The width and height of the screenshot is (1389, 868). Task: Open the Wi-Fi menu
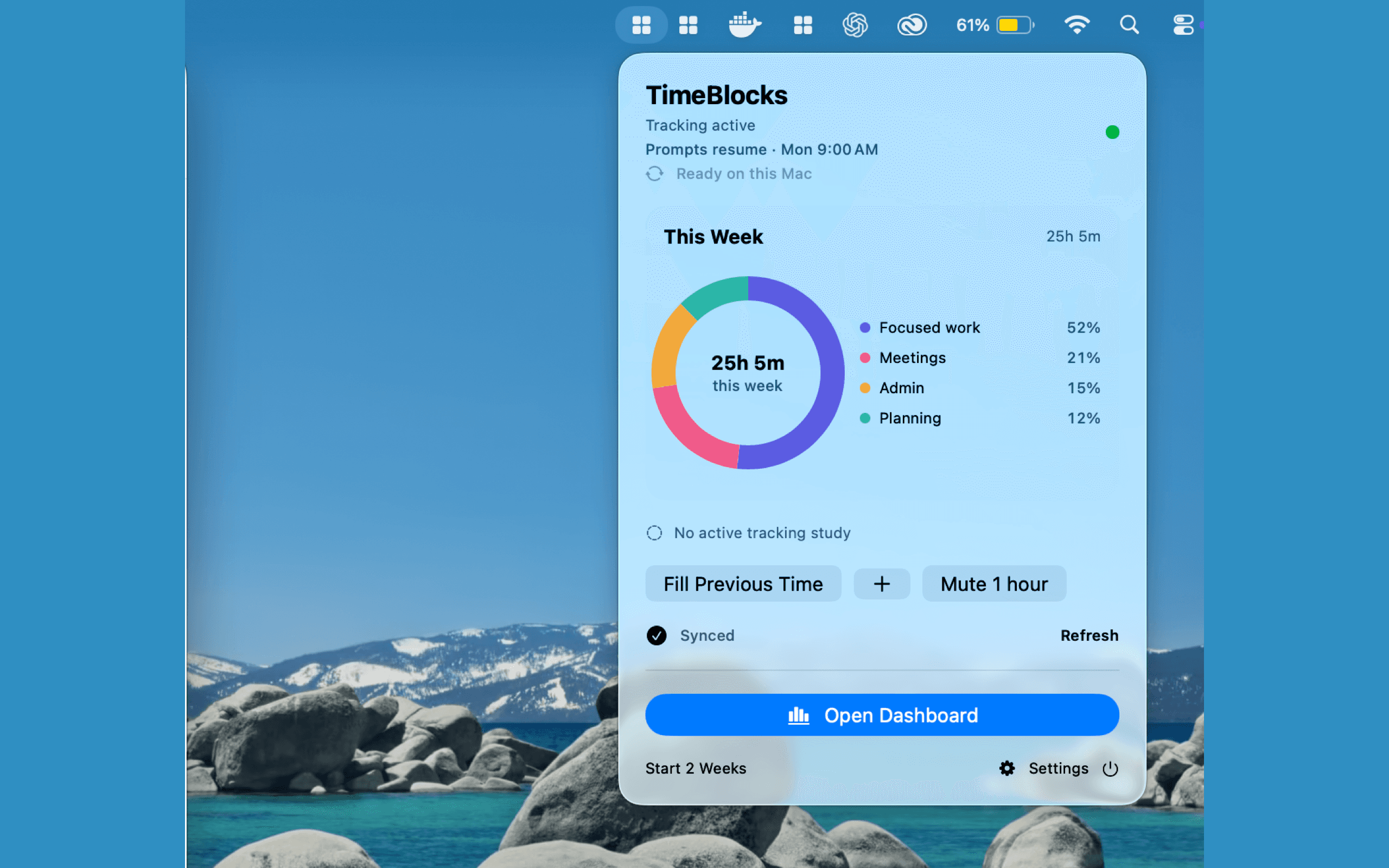1077,25
